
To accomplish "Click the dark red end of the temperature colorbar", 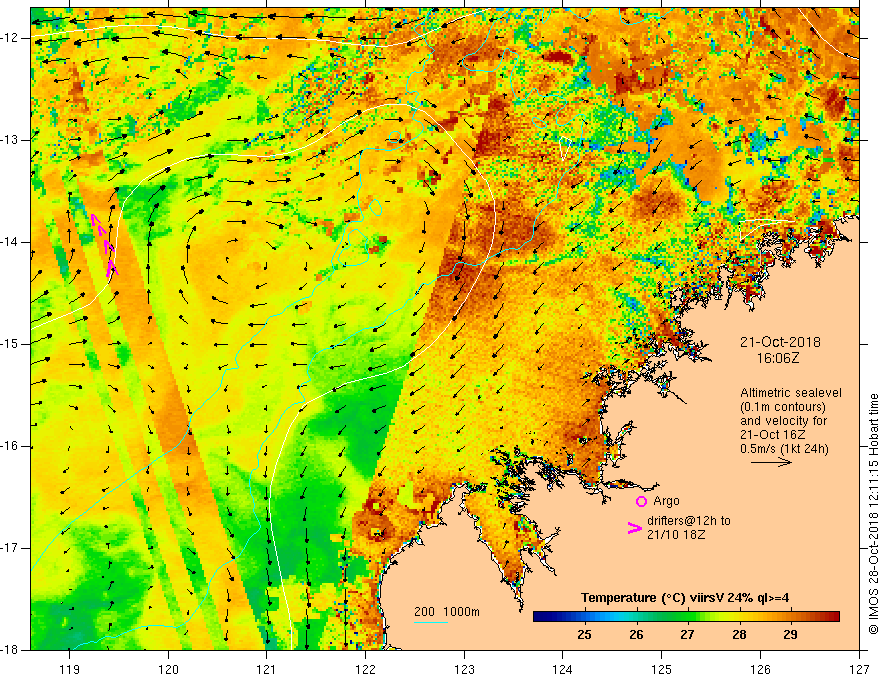I will [x=833, y=617].
